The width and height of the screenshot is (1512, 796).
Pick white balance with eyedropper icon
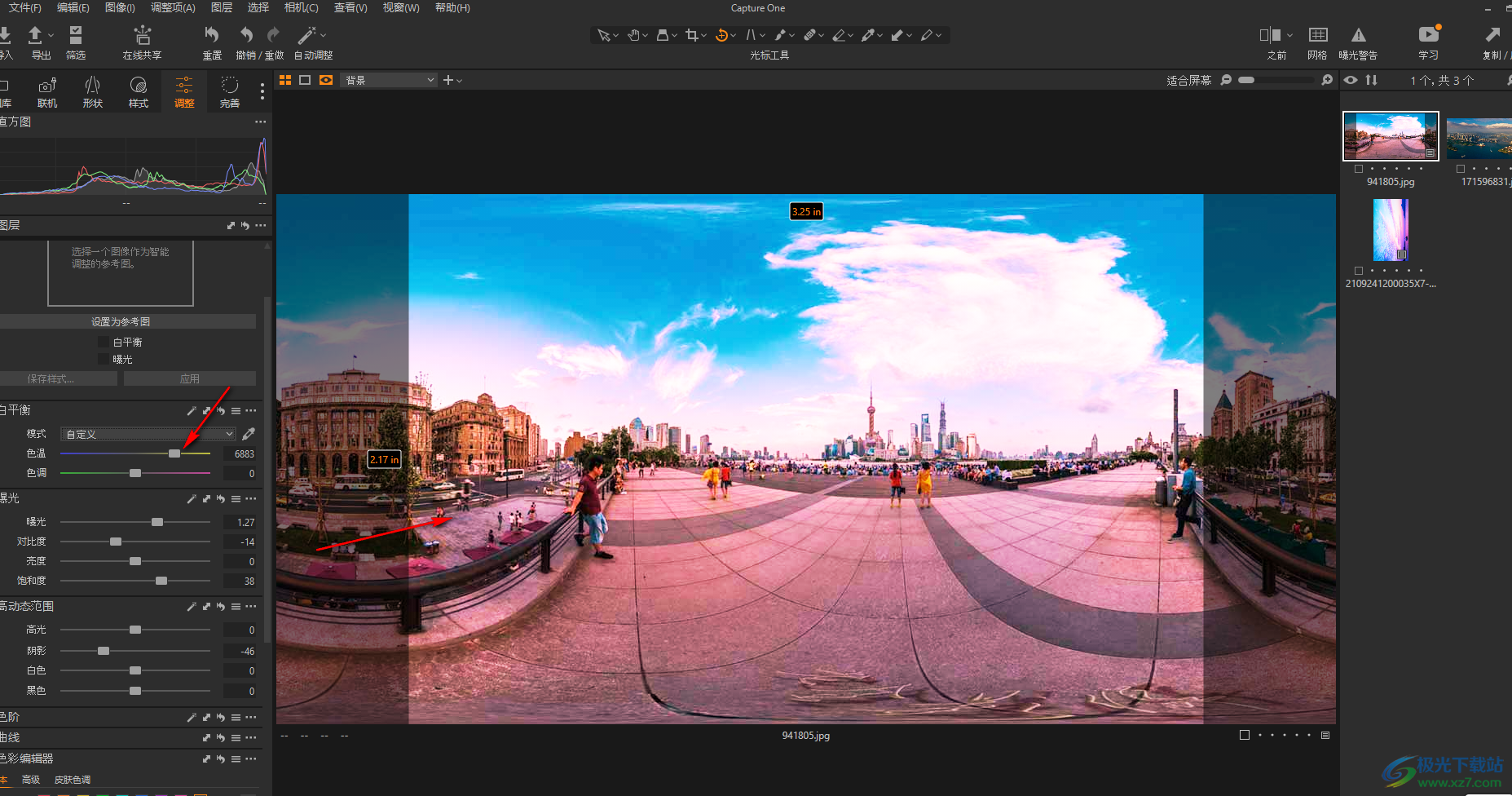[x=249, y=434]
